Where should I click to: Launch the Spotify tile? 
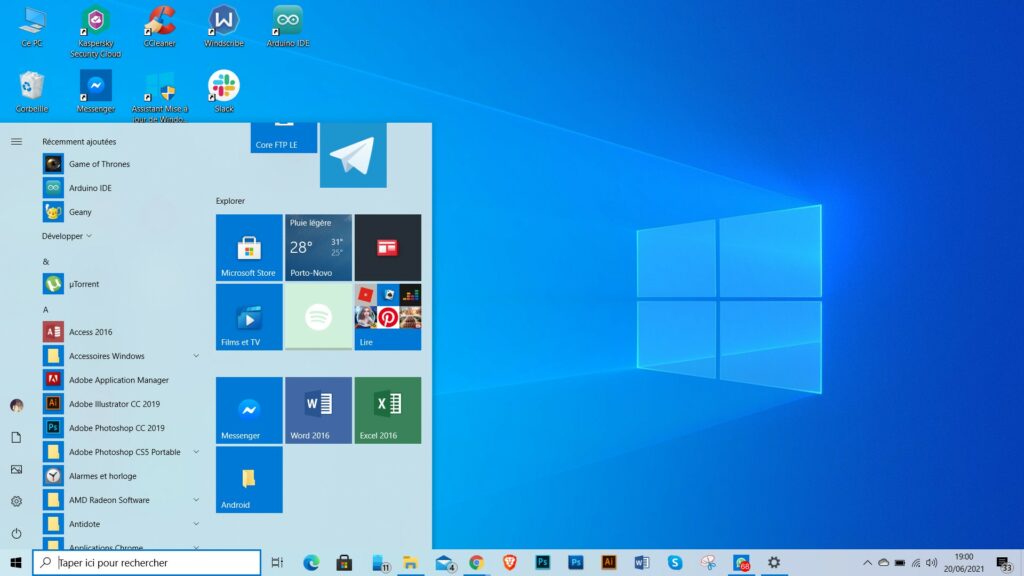point(319,317)
